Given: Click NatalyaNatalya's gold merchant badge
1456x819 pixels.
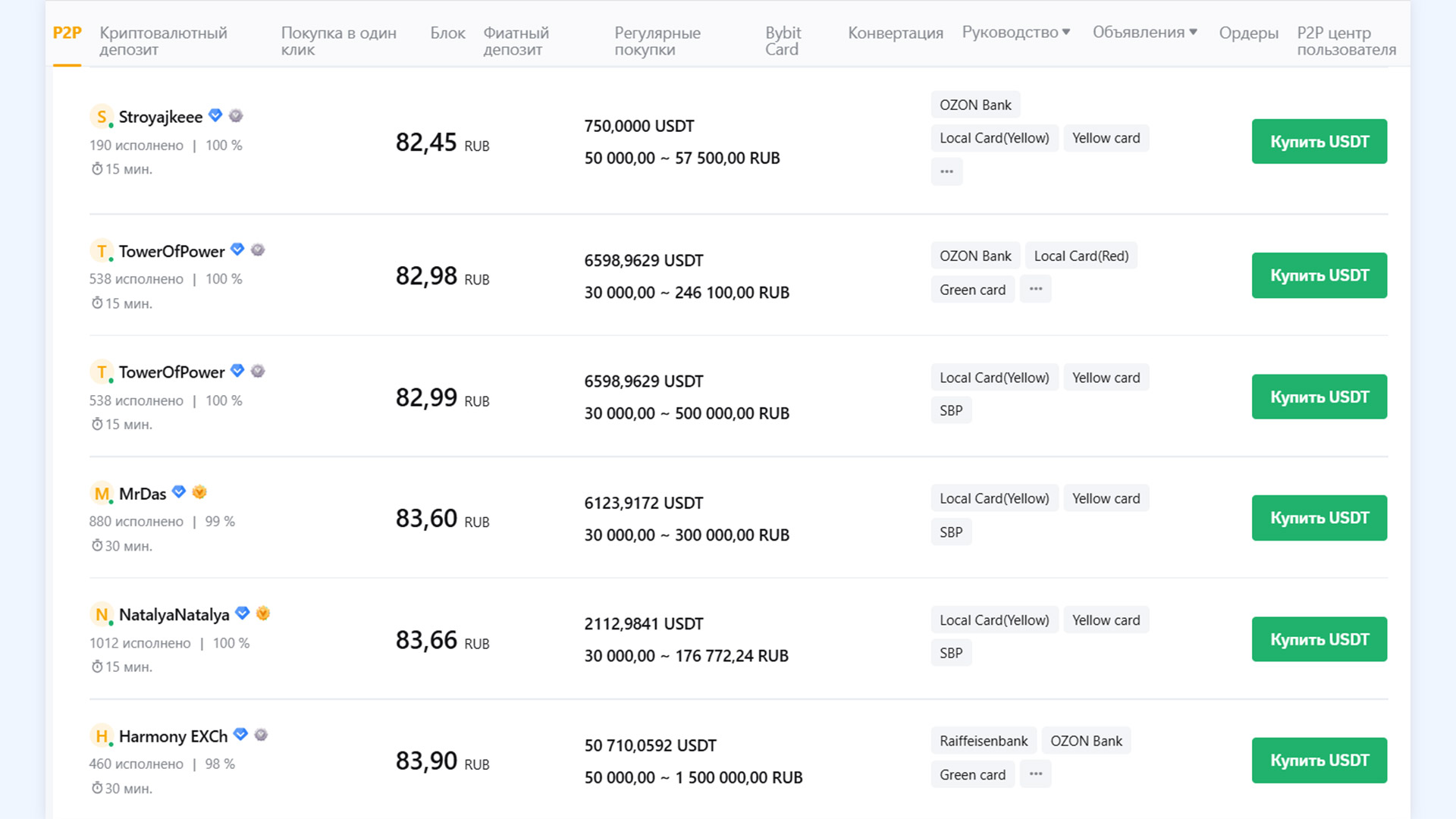Looking at the screenshot, I should point(263,613).
